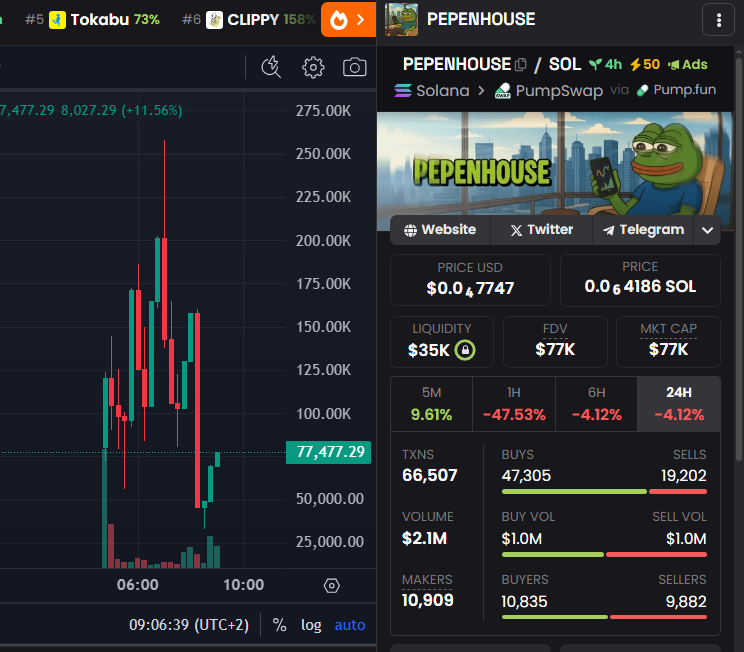This screenshot has height=652, width=744.
Task: Click the Solana chain link
Action: [431, 90]
